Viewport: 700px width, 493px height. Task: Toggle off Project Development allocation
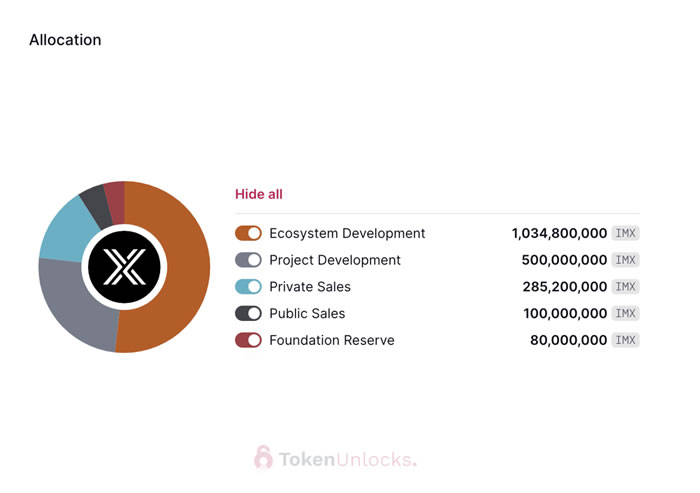pos(248,260)
